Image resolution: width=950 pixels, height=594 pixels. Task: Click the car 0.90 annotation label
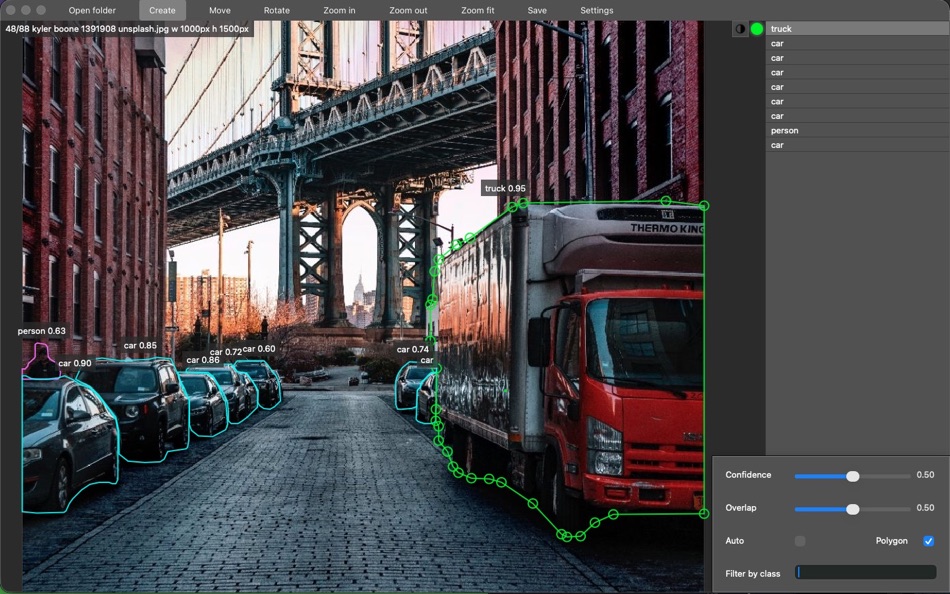tap(75, 363)
